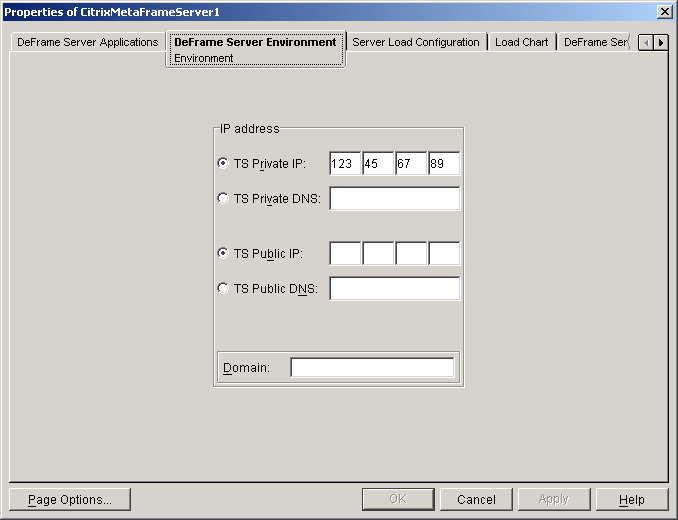The image size is (678, 520).
Task: Click the first TS Public IP octet box
Action: tap(345, 253)
